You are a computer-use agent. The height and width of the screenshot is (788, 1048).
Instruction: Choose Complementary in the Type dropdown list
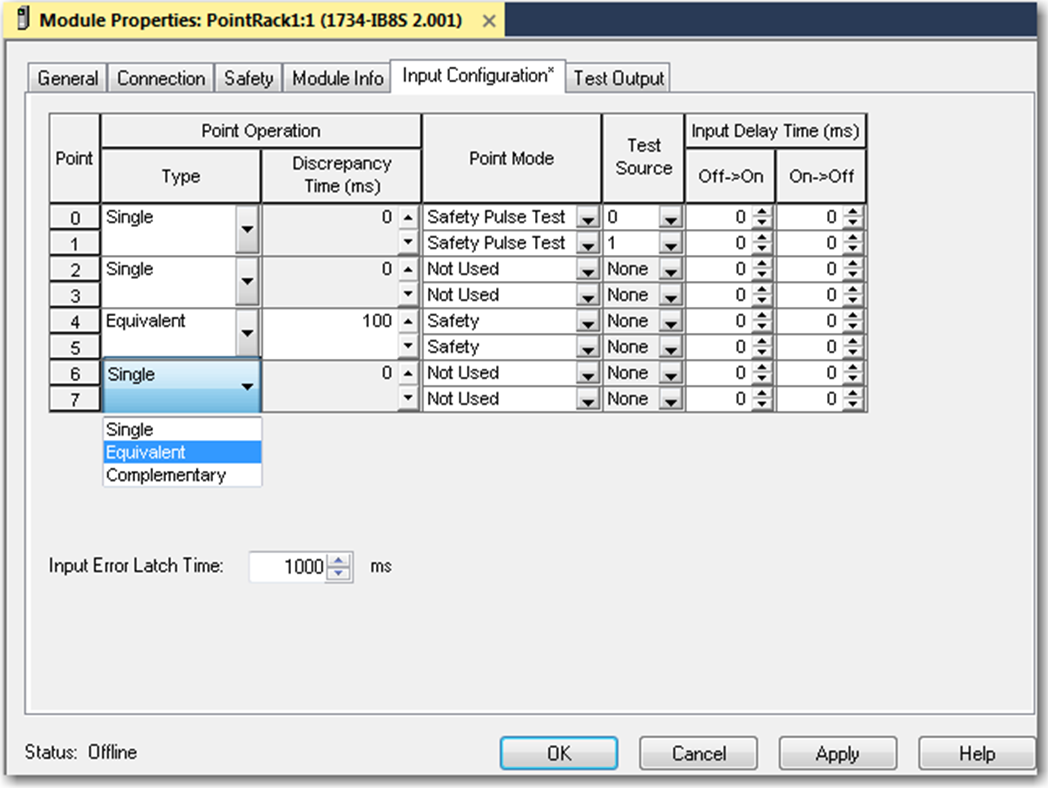point(182,475)
